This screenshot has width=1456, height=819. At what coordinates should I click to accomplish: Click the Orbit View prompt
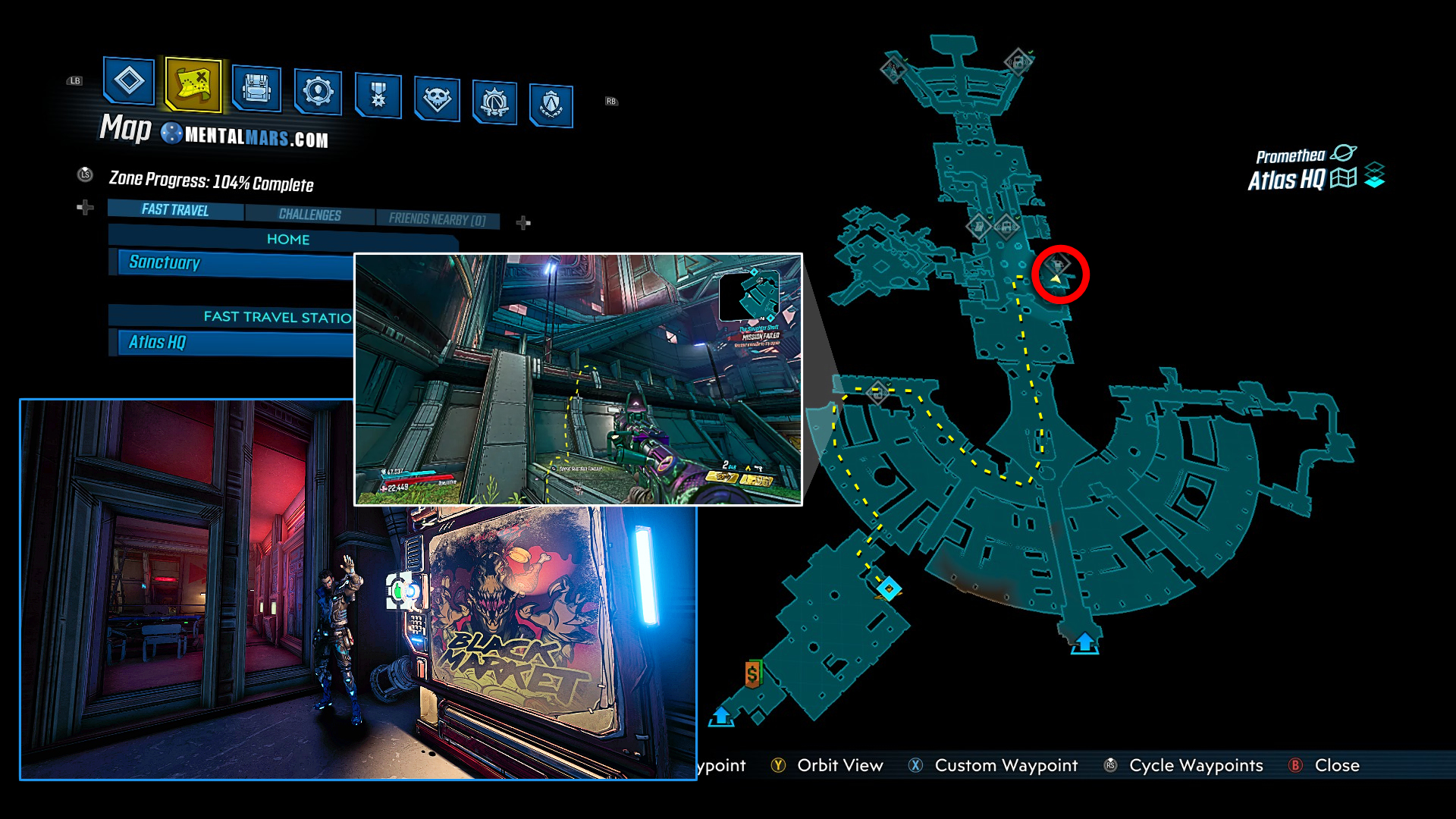(x=840, y=765)
